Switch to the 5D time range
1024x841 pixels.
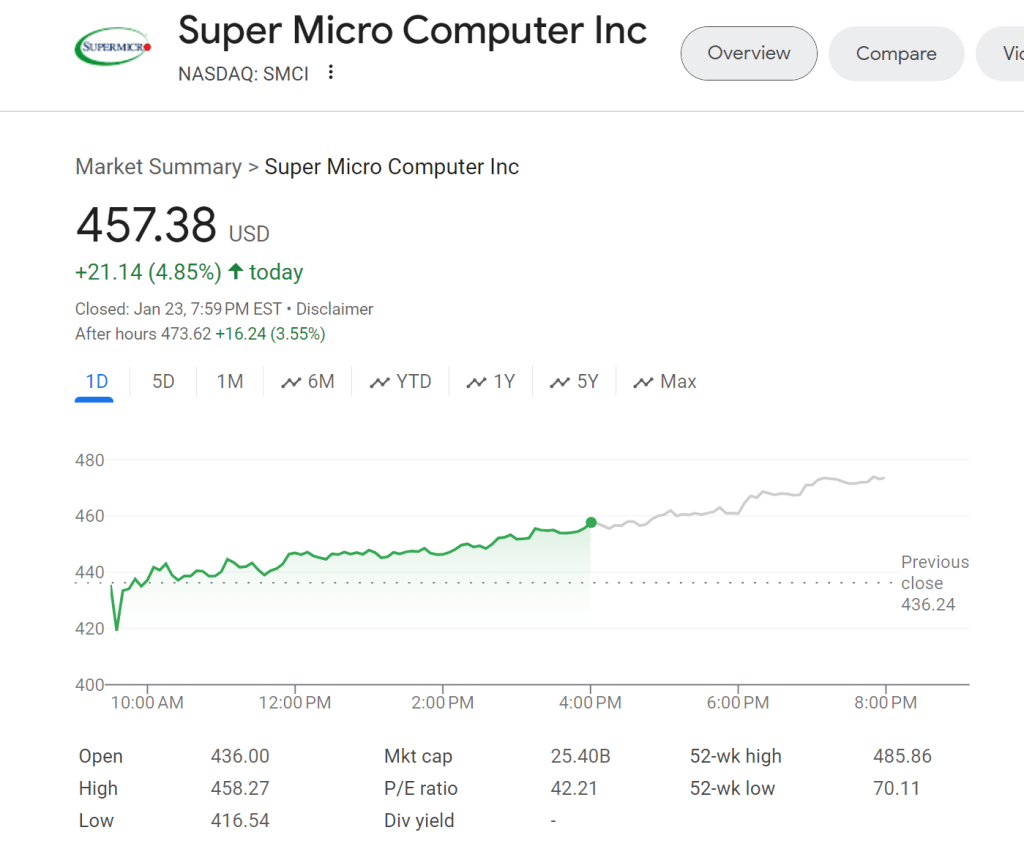pos(163,381)
